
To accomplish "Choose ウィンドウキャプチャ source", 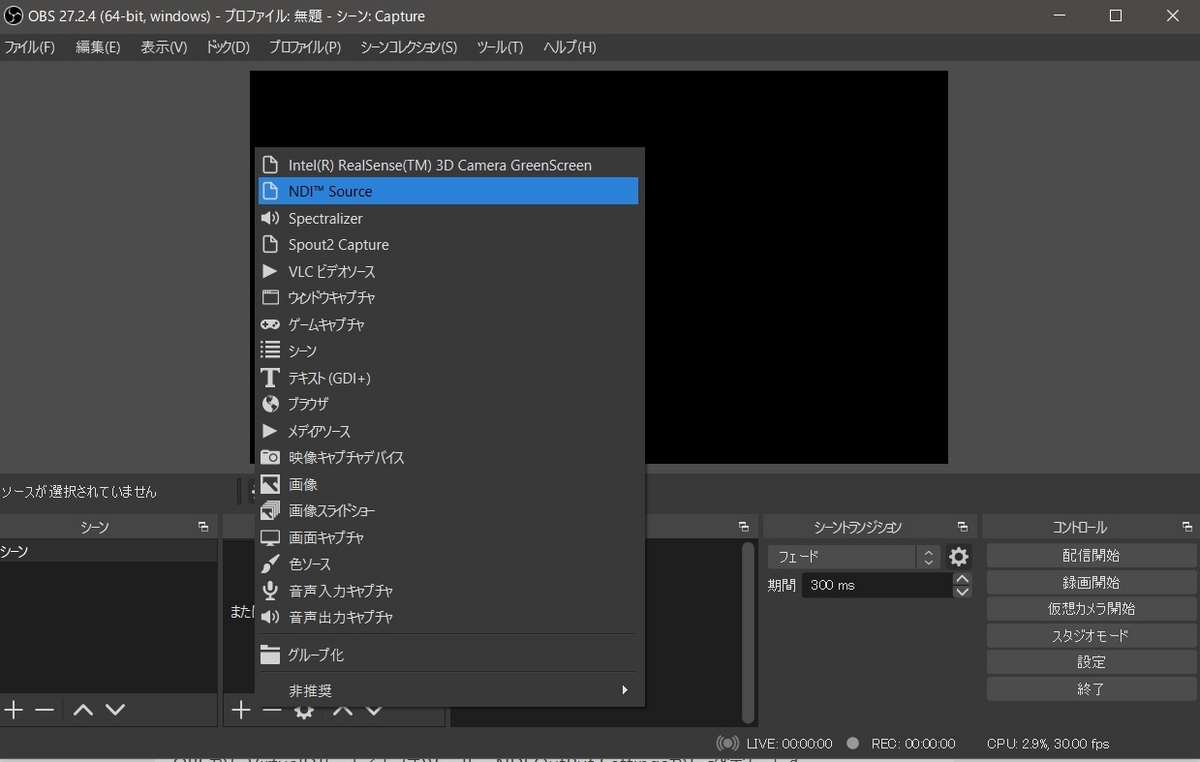I will [448, 297].
